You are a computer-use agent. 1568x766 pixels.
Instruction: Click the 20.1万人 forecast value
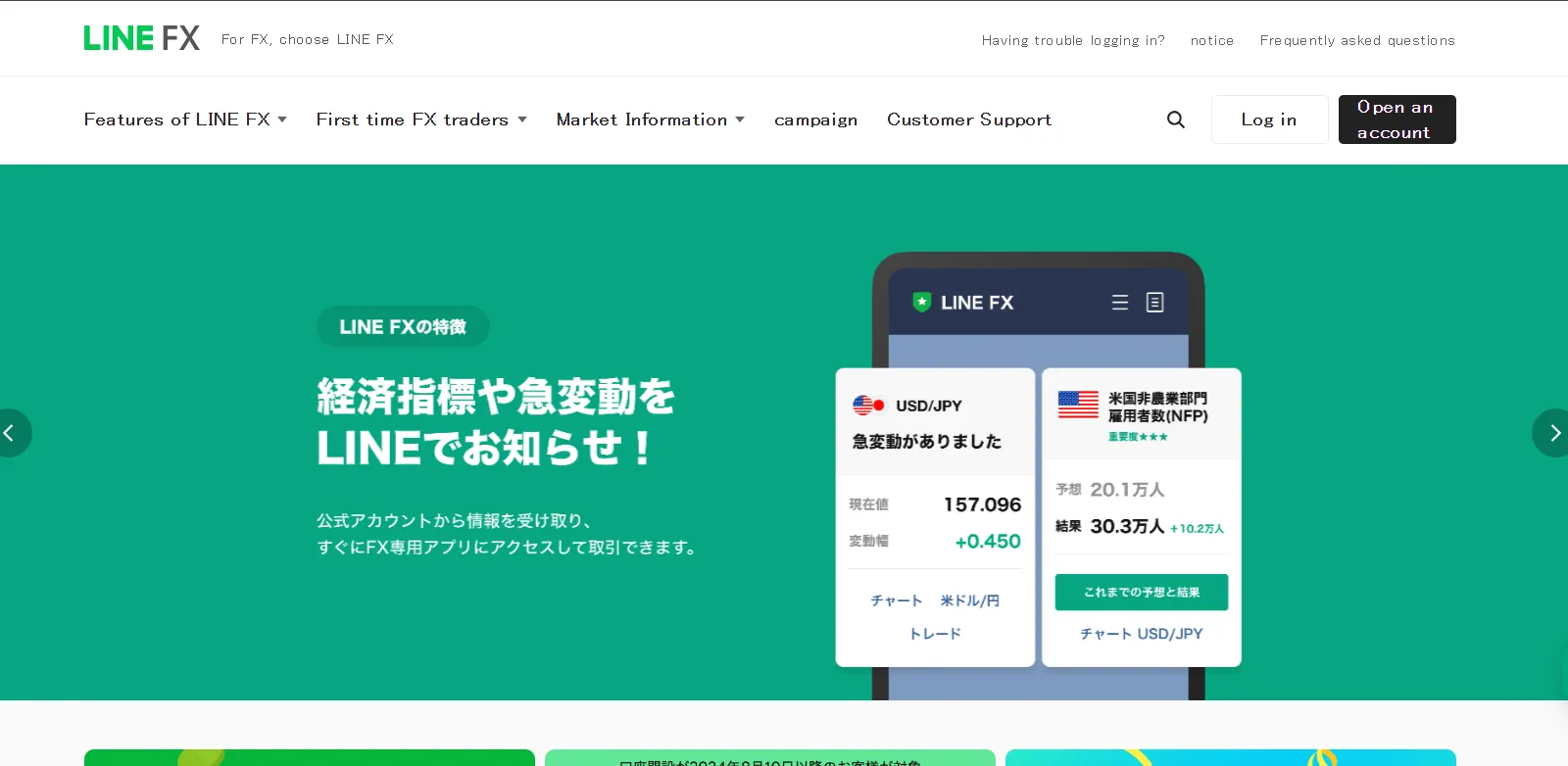[x=1127, y=490]
